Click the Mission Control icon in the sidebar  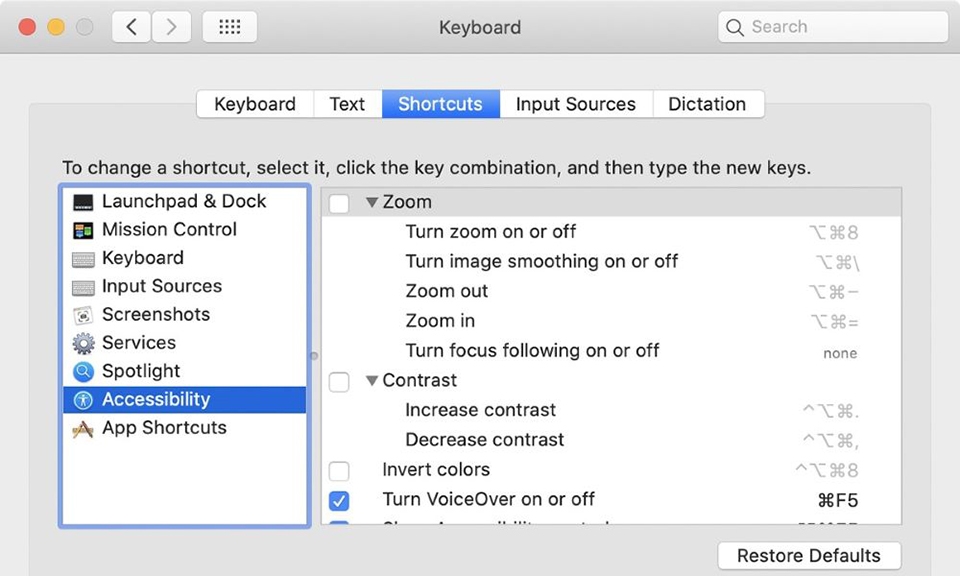point(83,230)
